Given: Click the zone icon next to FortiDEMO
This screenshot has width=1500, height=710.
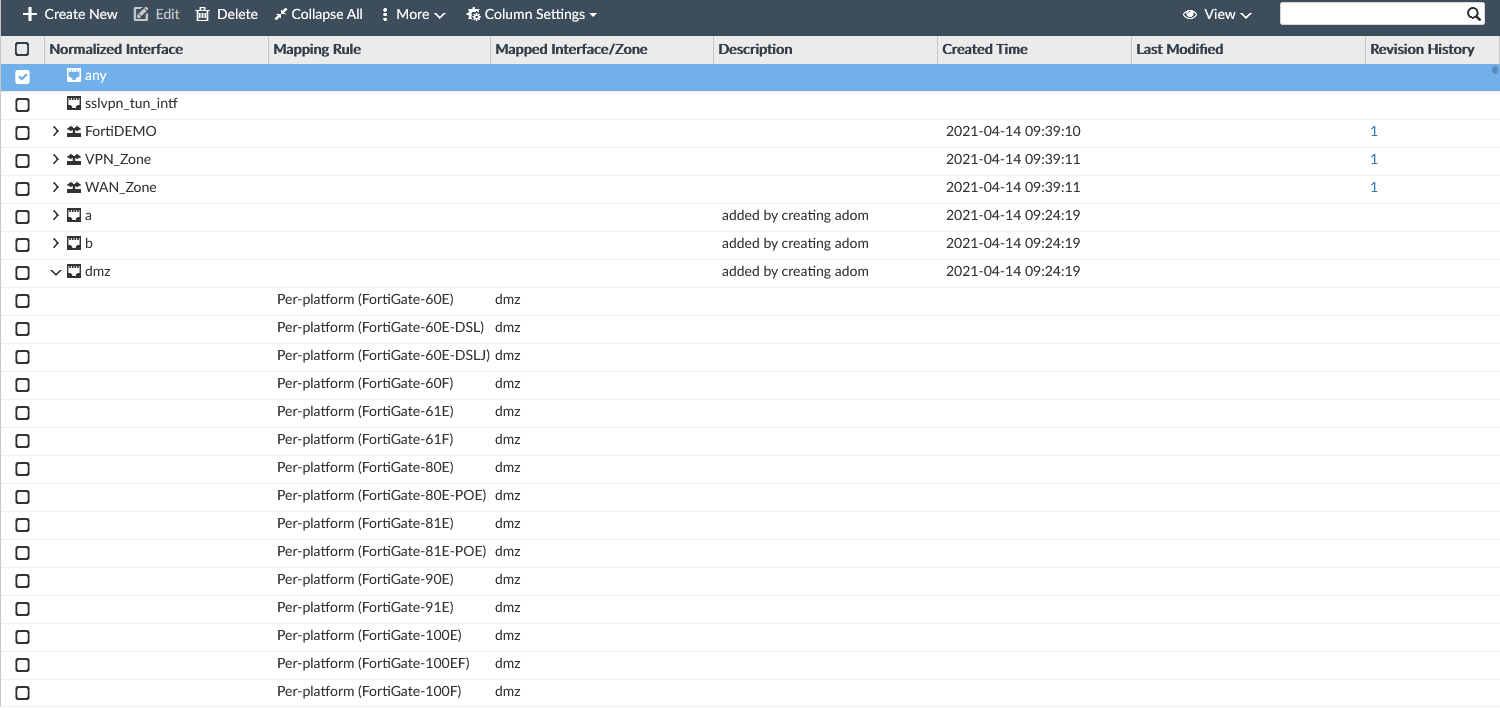Looking at the screenshot, I should pyautogui.click(x=73, y=130).
